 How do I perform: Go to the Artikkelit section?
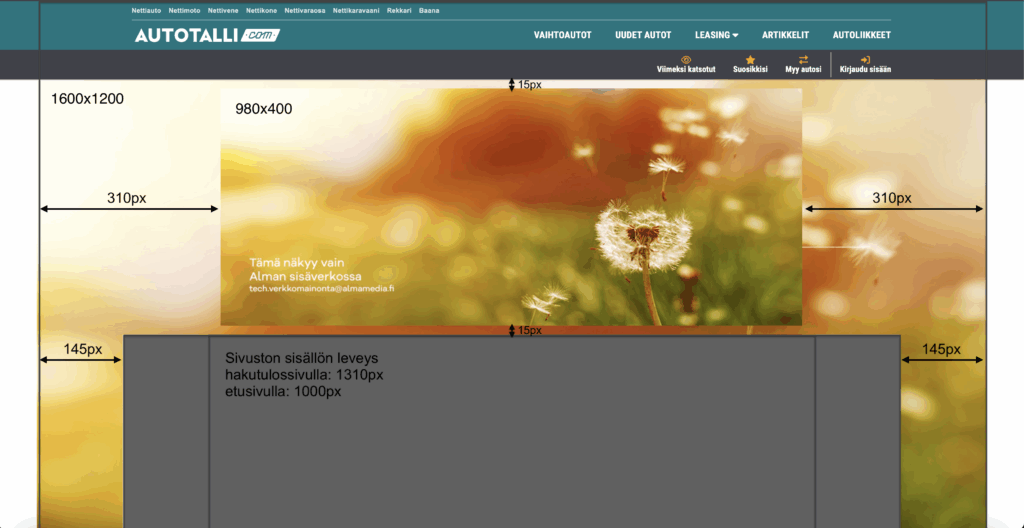785,35
